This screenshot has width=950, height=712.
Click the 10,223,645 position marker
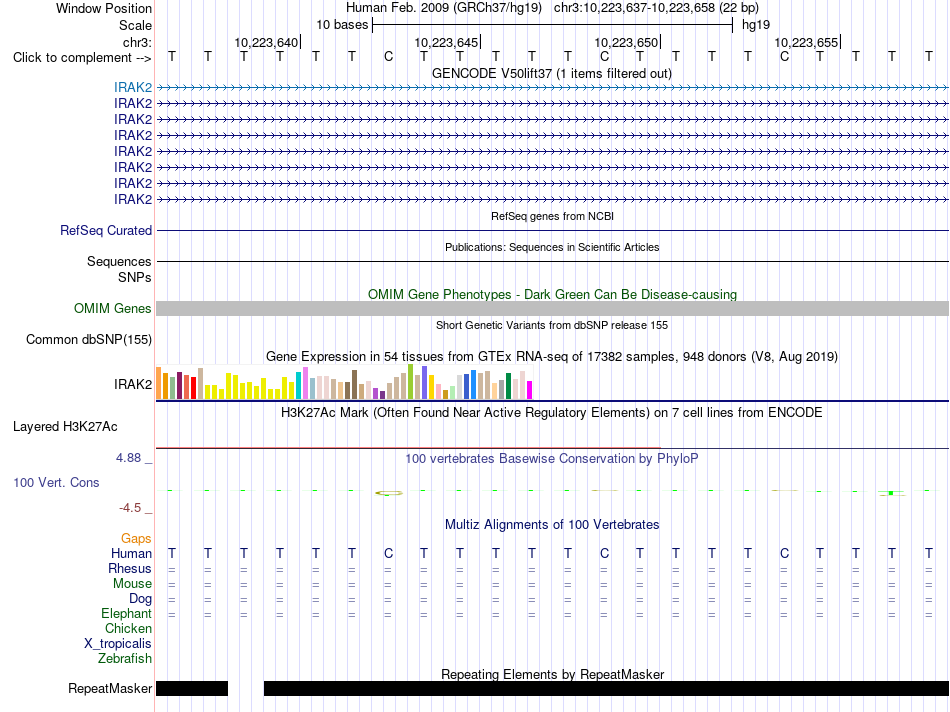[x=447, y=42]
